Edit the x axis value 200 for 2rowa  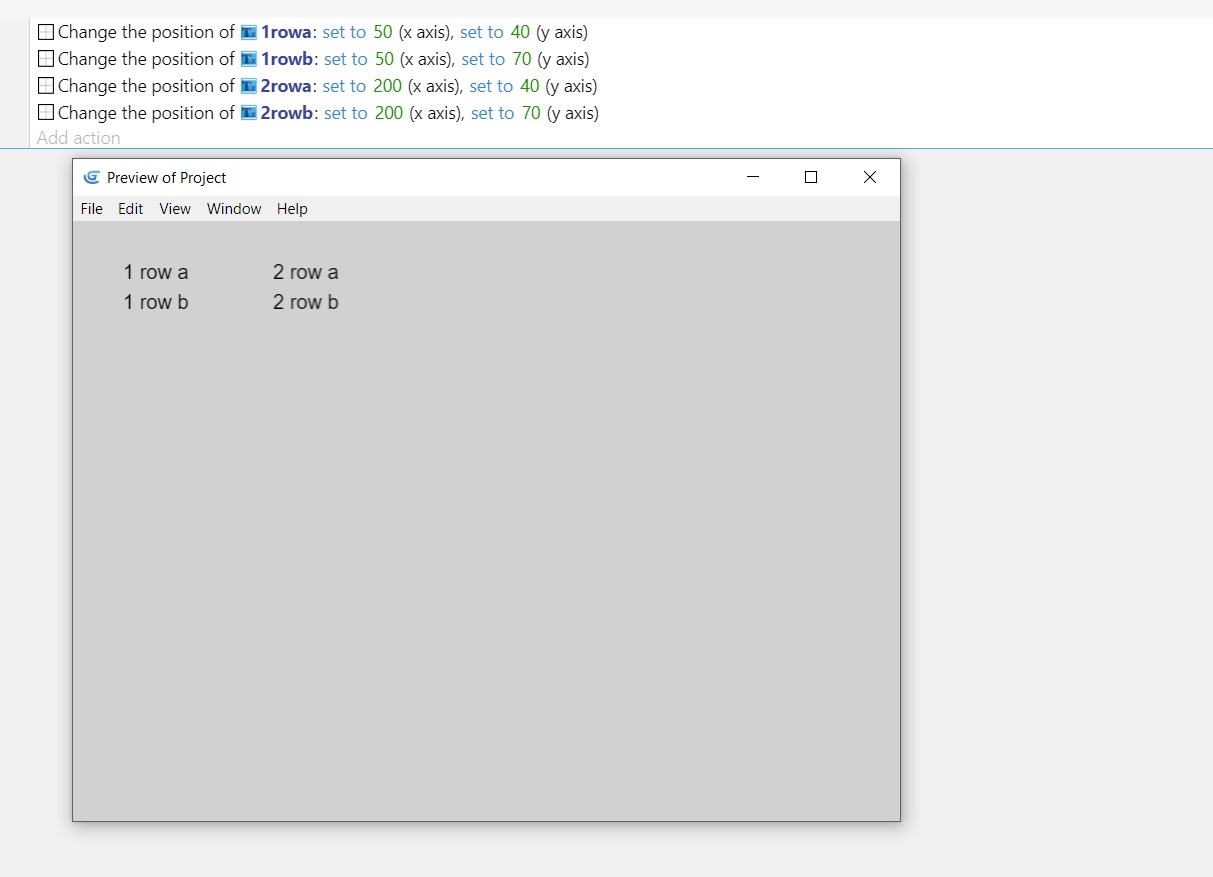387,86
